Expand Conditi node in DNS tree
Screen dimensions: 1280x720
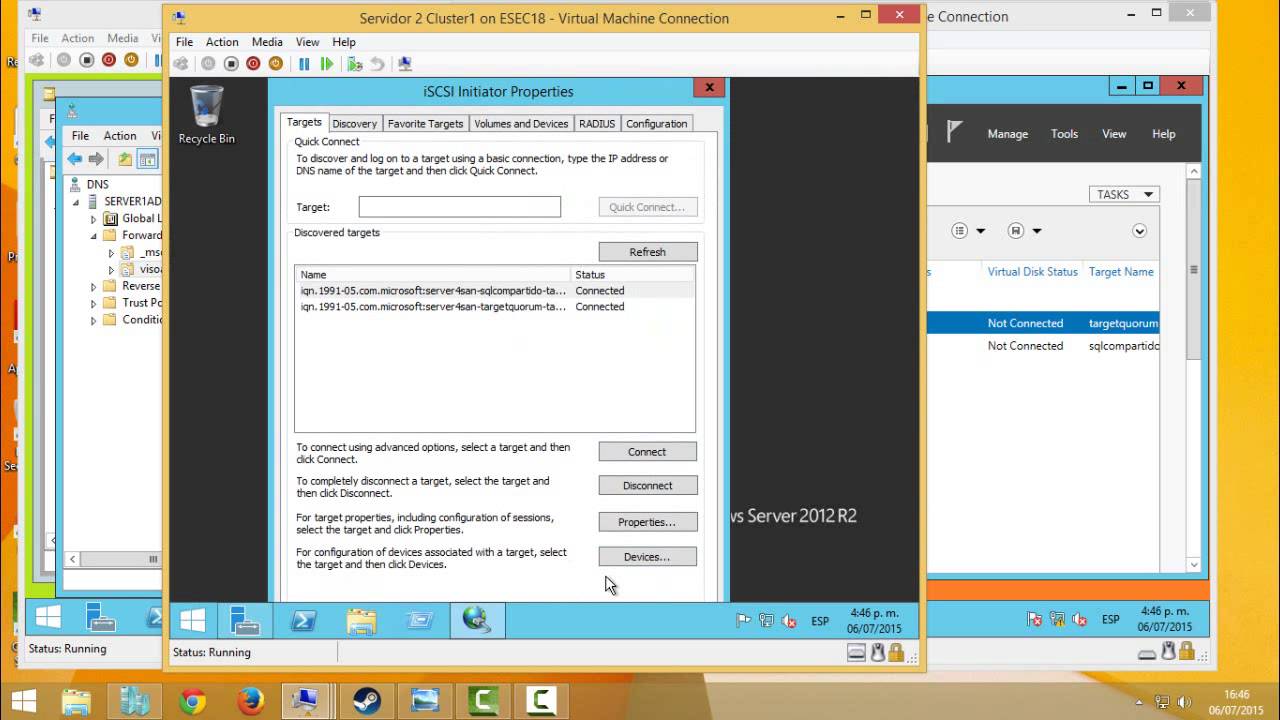pyautogui.click(x=94, y=320)
